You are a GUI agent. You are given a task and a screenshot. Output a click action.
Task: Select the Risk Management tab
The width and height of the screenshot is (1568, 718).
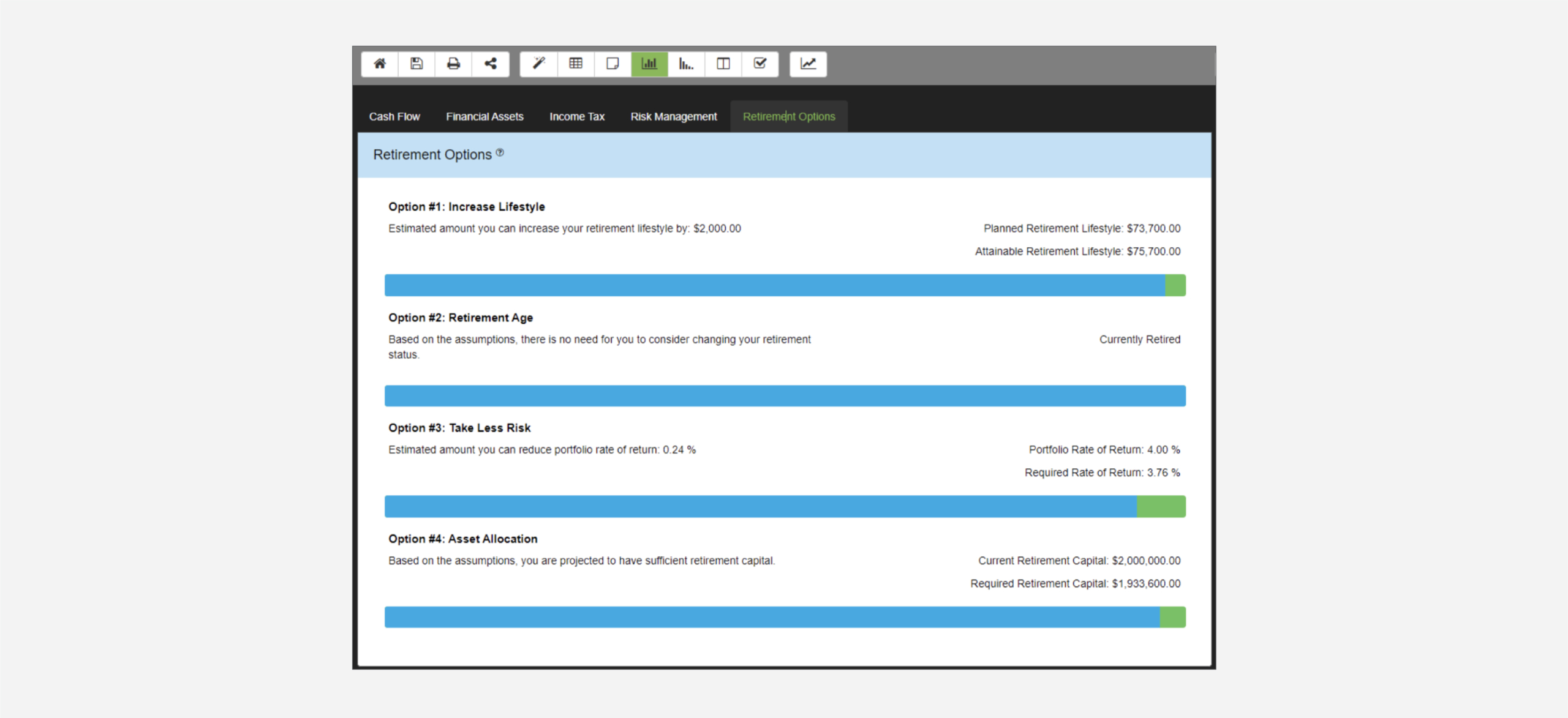click(674, 116)
